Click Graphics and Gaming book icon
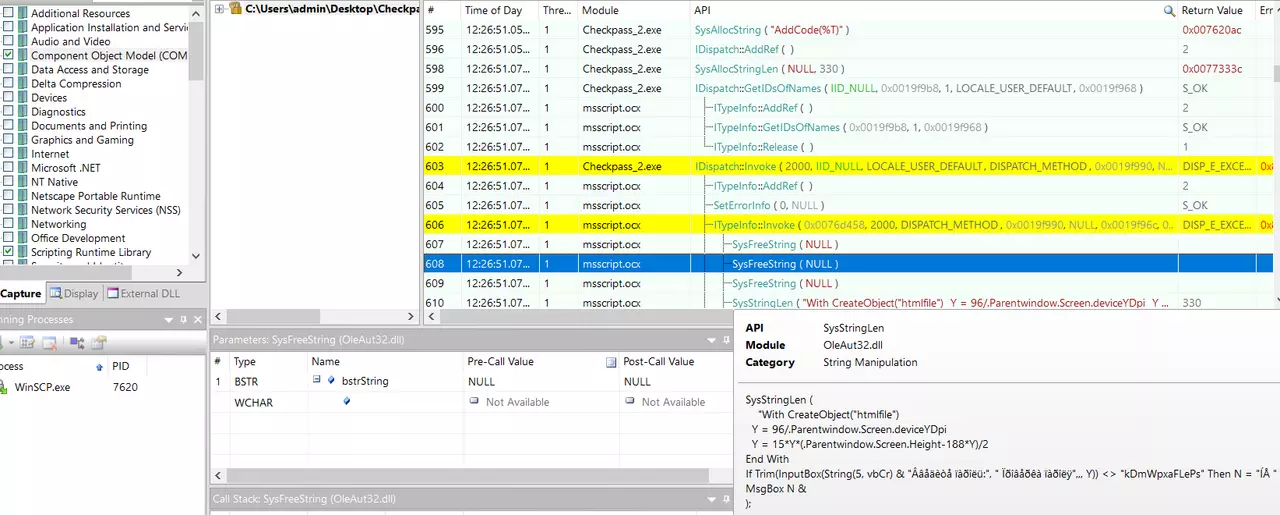 tap(22, 139)
